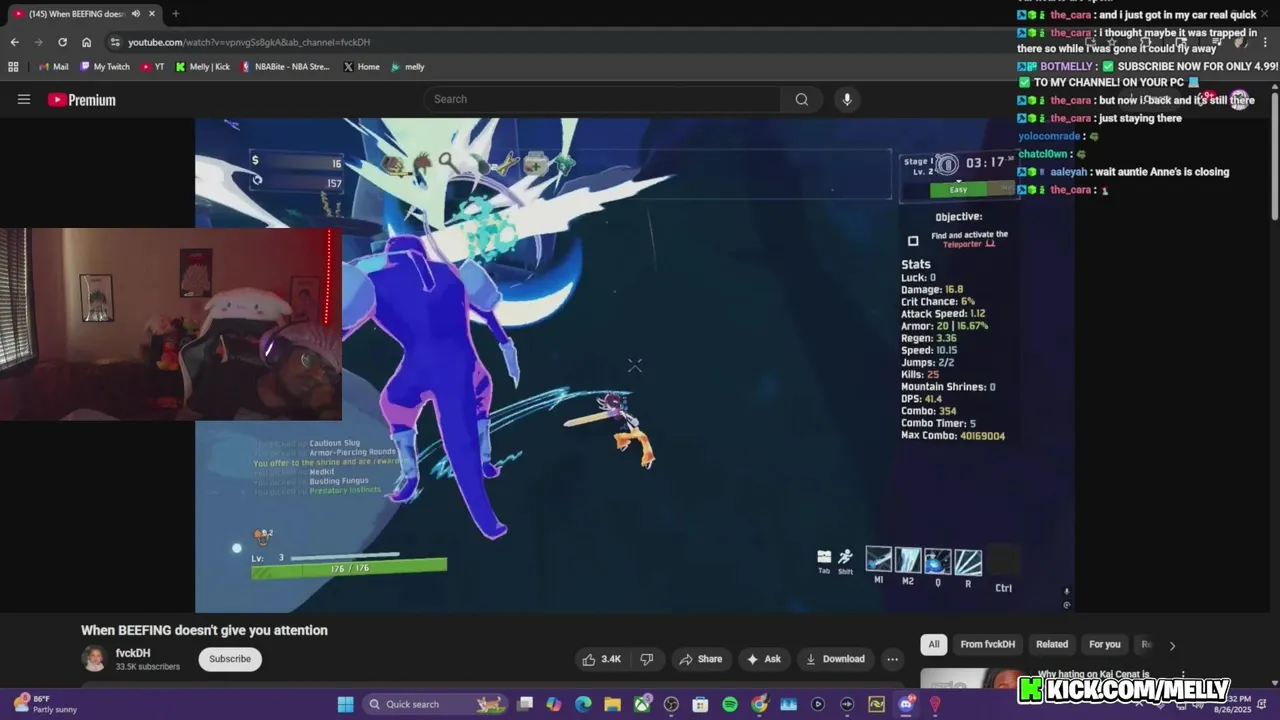Click the video player to pause

(x=635, y=365)
